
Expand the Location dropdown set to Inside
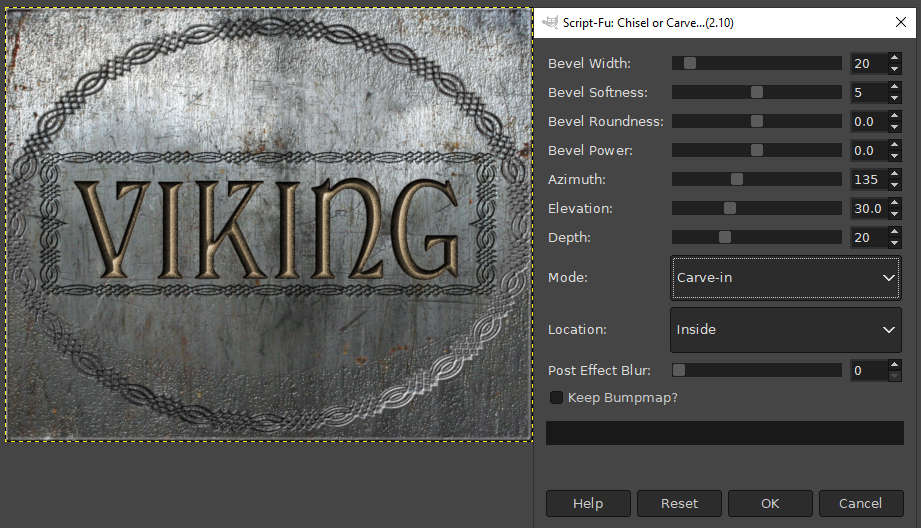[785, 330]
